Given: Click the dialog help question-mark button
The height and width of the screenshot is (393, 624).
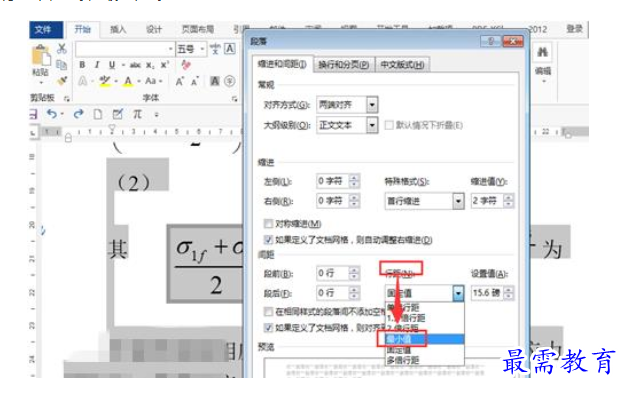Looking at the screenshot, I should coord(491,41).
